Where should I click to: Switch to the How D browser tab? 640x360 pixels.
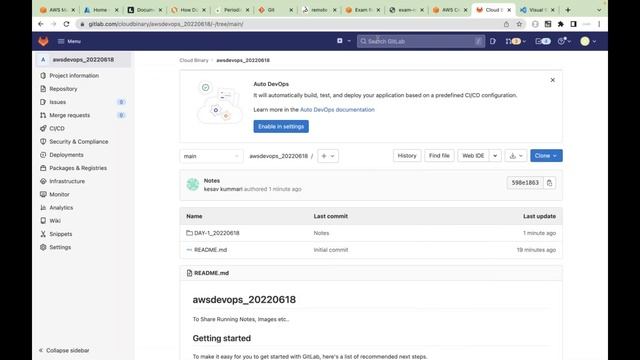coord(188,10)
